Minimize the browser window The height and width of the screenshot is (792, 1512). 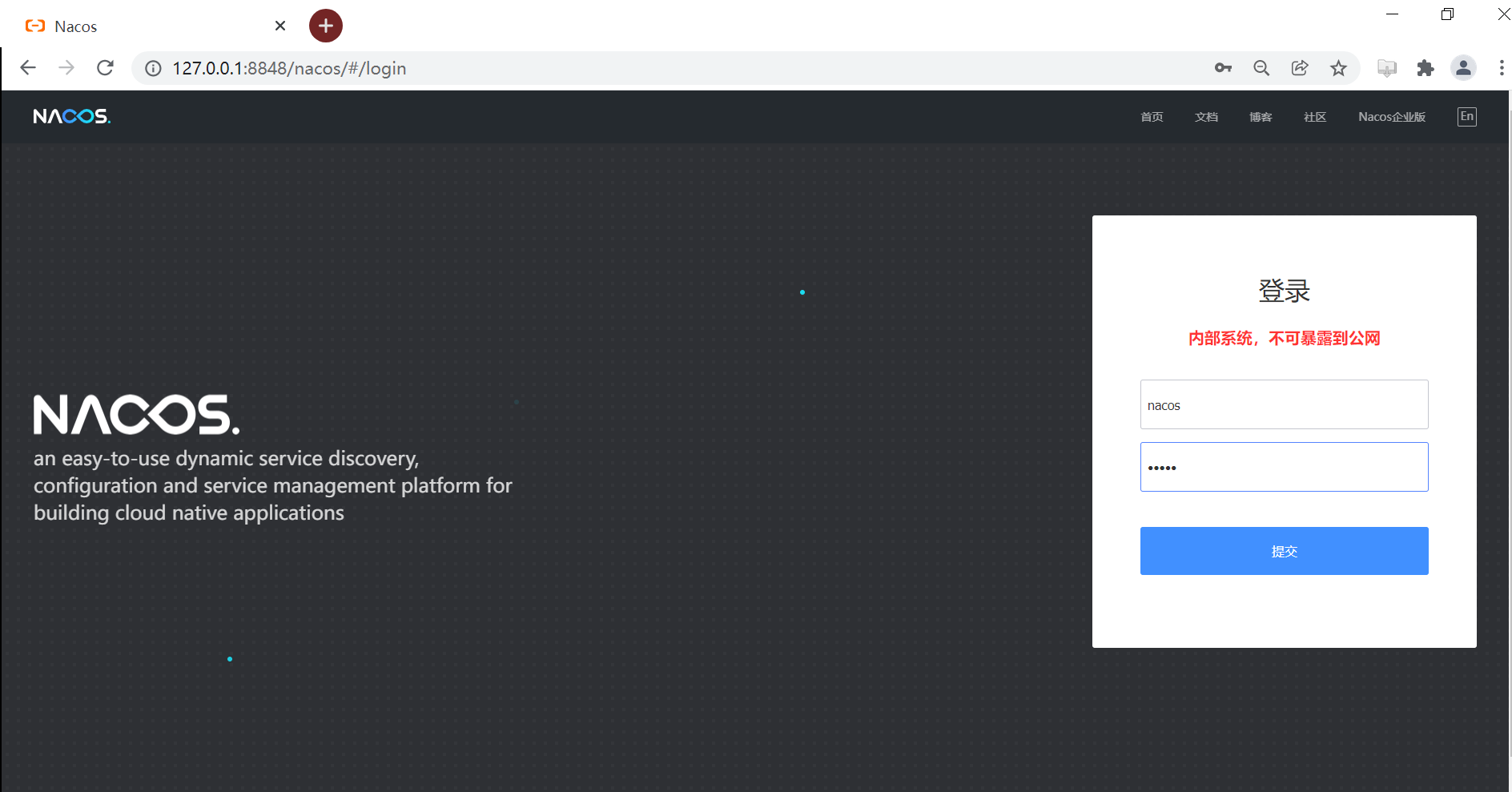click(x=1393, y=14)
